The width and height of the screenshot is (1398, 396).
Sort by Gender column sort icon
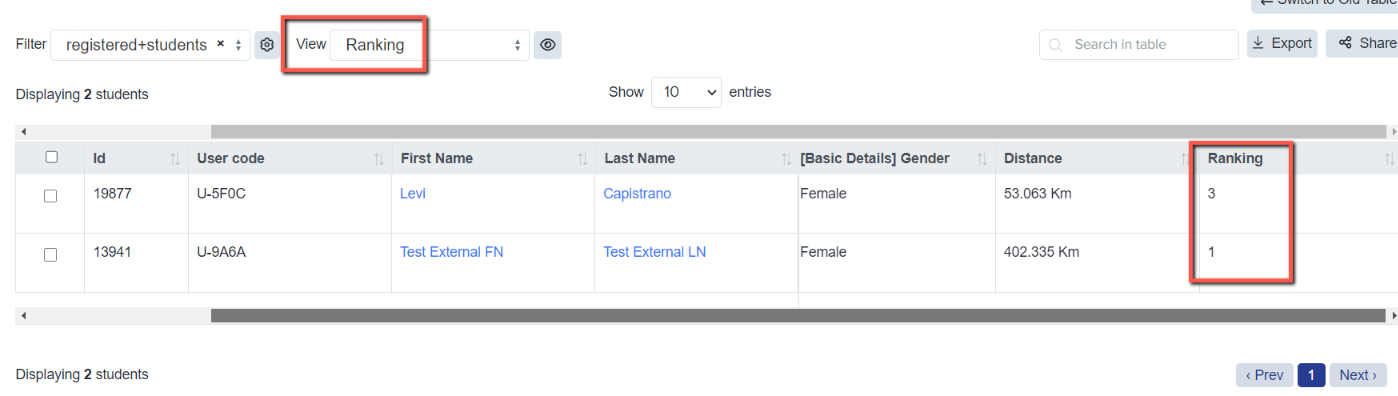click(x=982, y=159)
